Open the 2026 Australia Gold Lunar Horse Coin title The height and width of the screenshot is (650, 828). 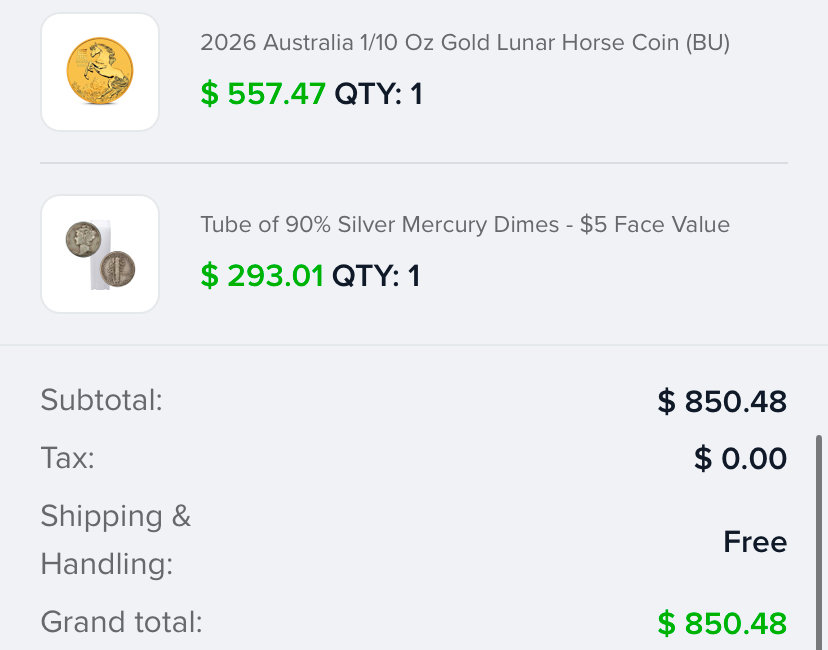click(x=465, y=43)
